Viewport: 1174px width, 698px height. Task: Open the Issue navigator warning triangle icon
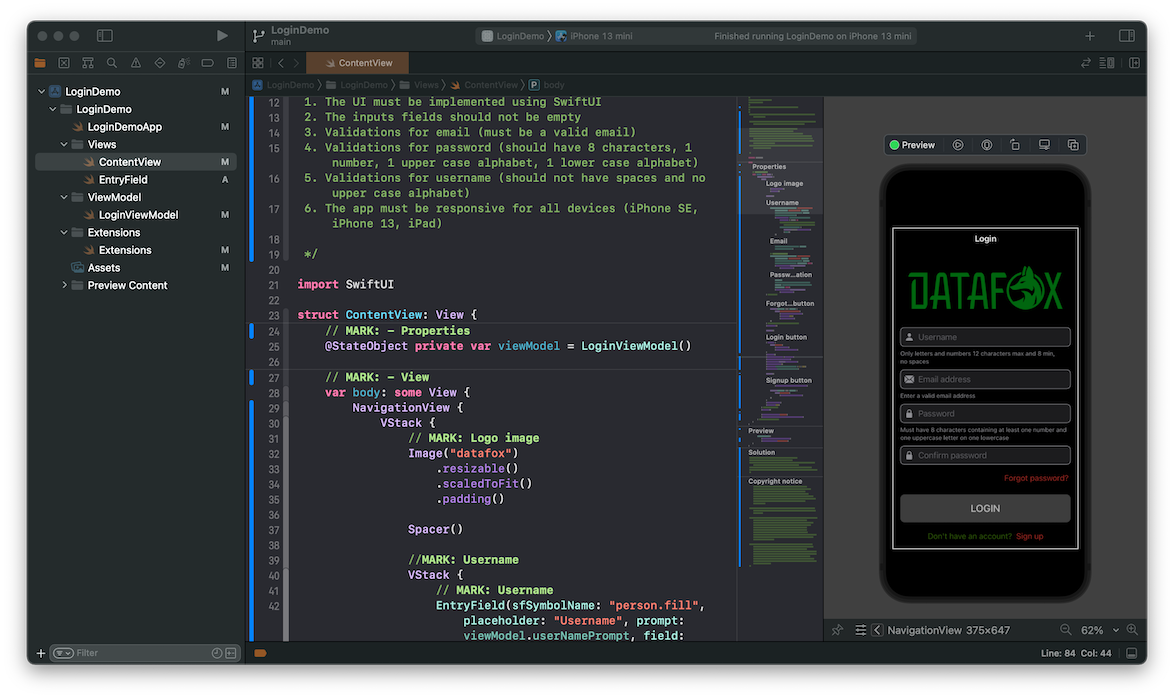point(135,62)
